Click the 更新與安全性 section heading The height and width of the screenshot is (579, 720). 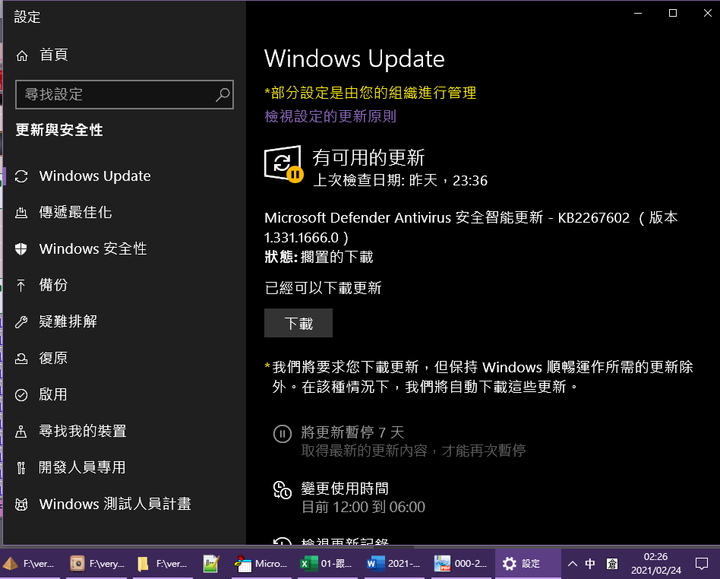[59, 130]
